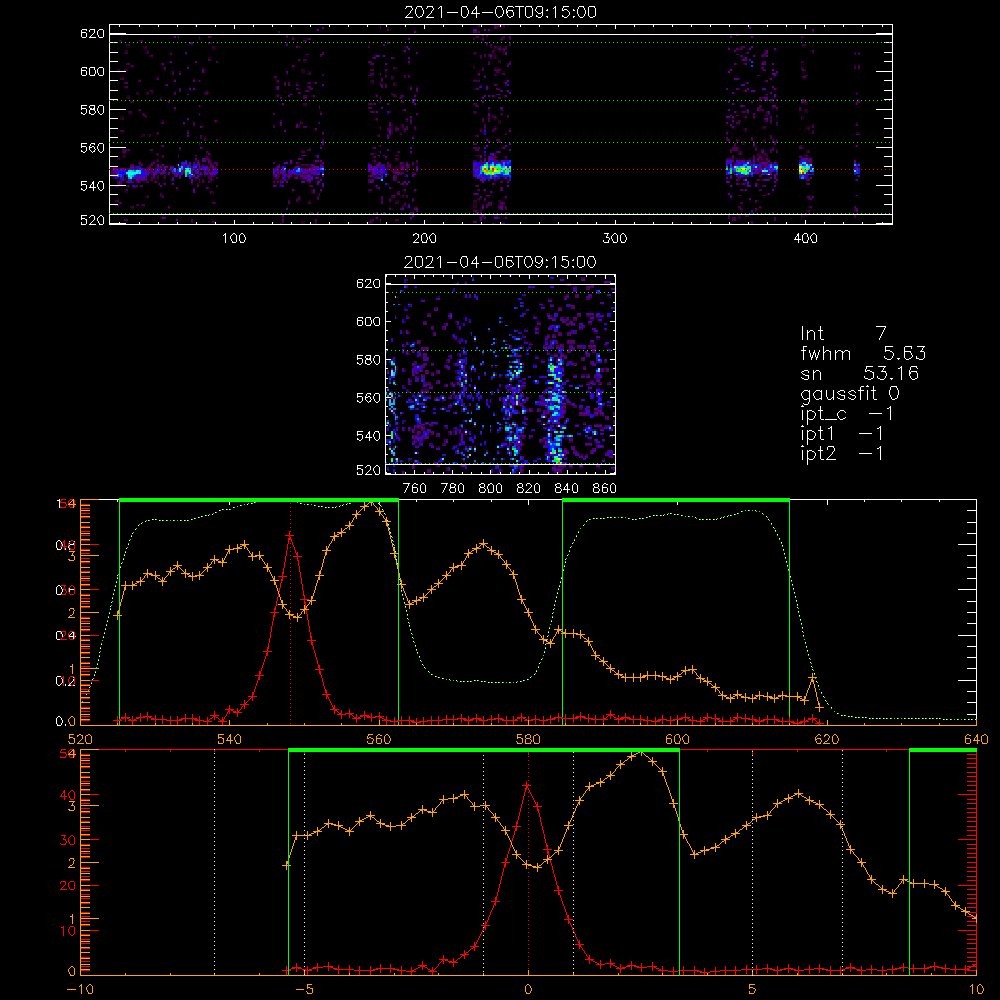This screenshot has width=1000, height=1000.
Task: Click the 'gaussfit 0' line
Action: (x=849, y=393)
